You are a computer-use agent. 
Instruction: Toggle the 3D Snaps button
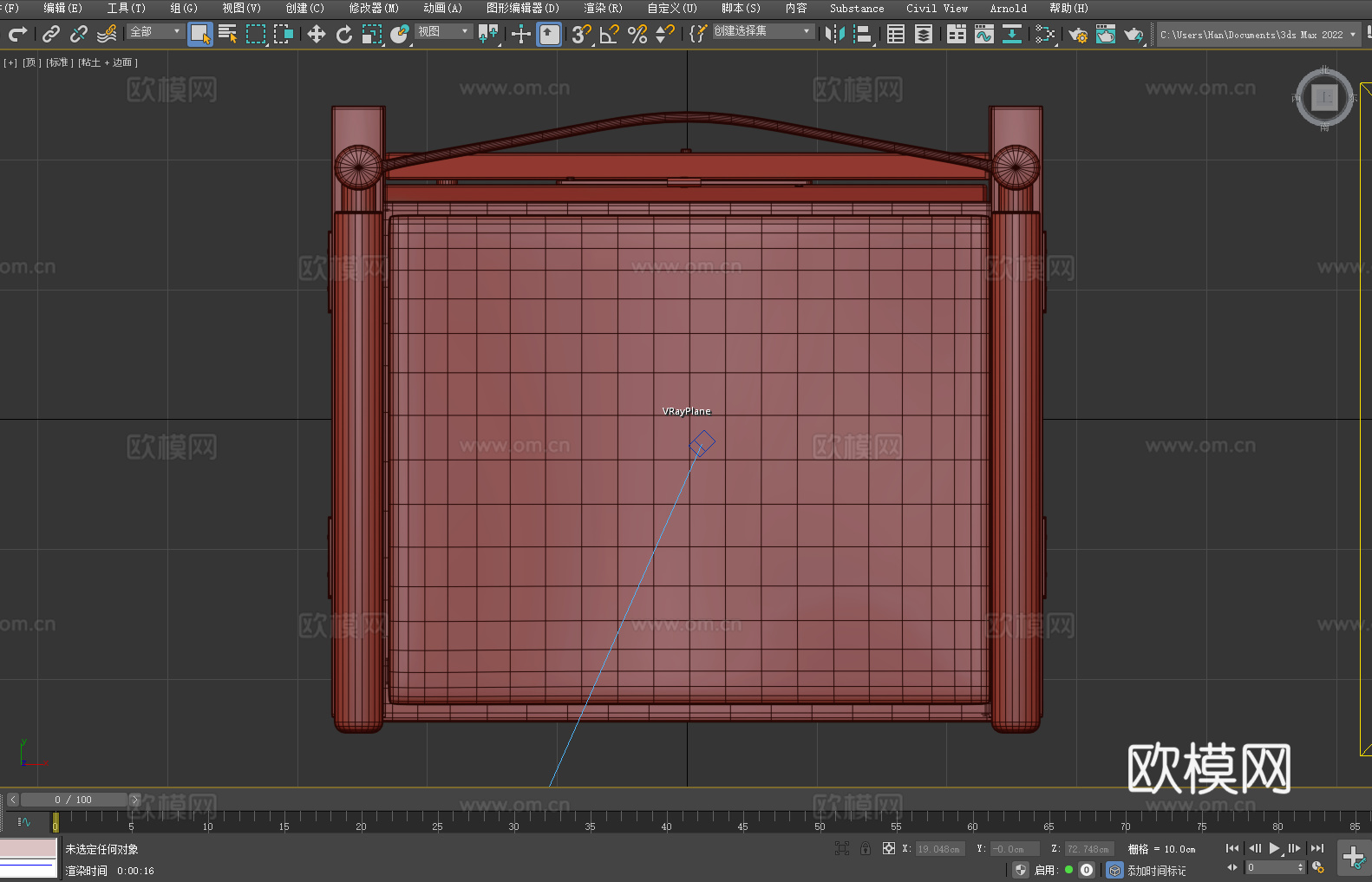click(582, 34)
